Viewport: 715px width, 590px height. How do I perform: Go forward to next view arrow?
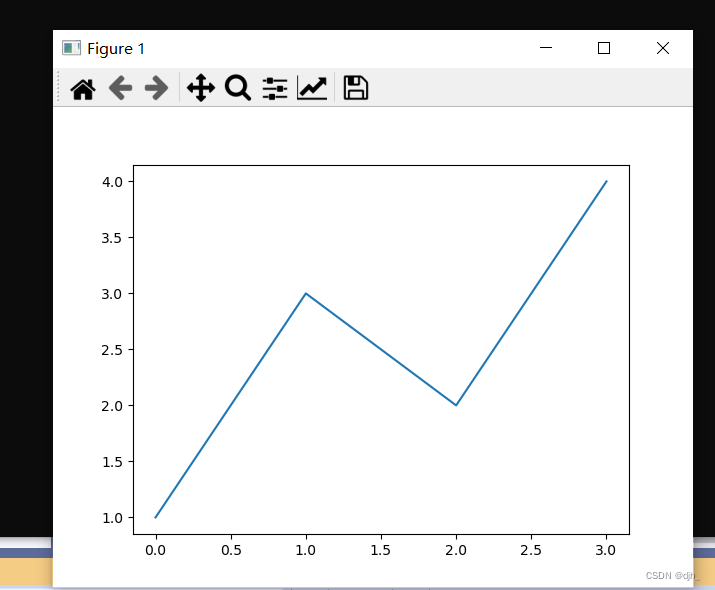156,88
